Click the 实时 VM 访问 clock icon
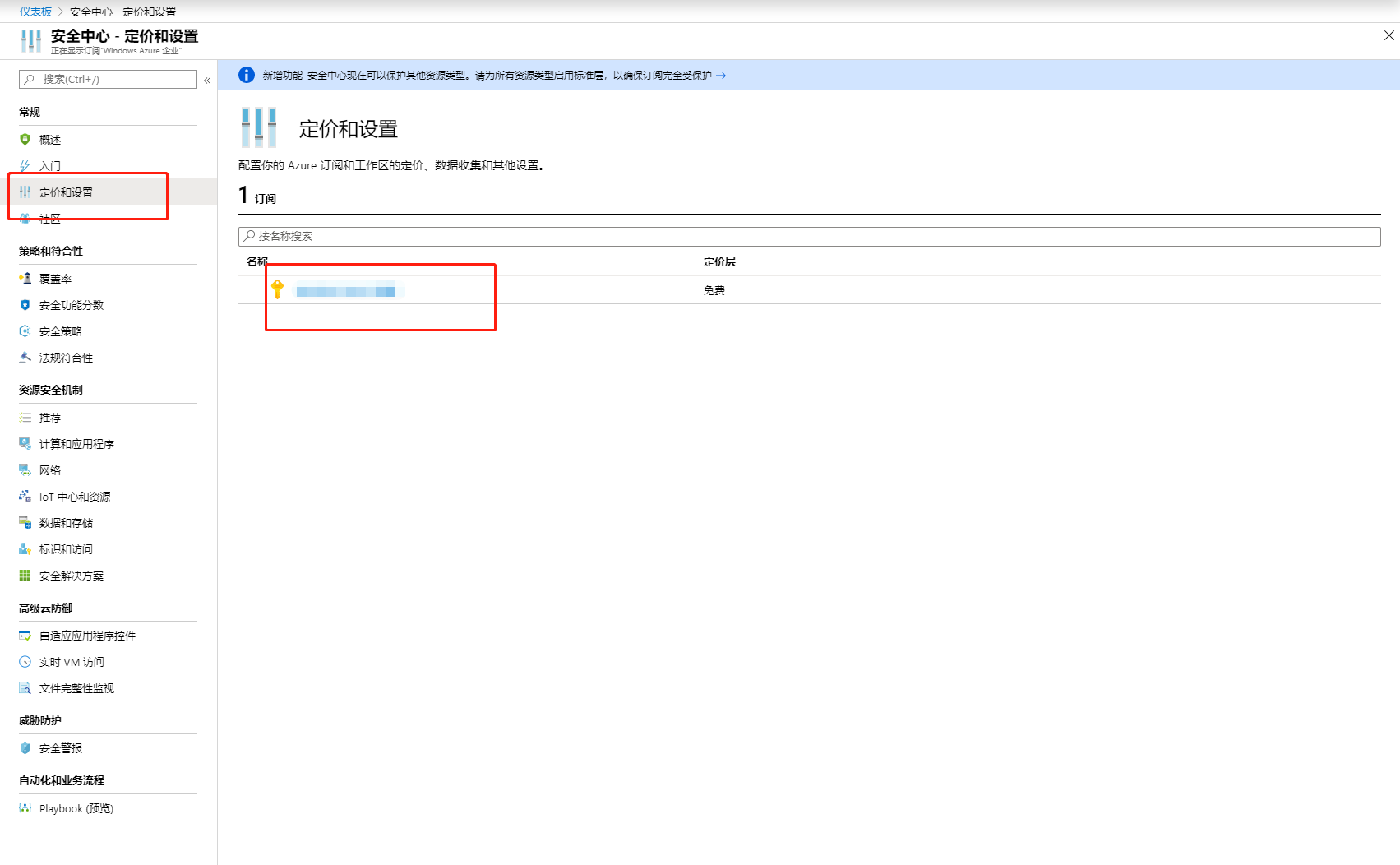 [25, 662]
